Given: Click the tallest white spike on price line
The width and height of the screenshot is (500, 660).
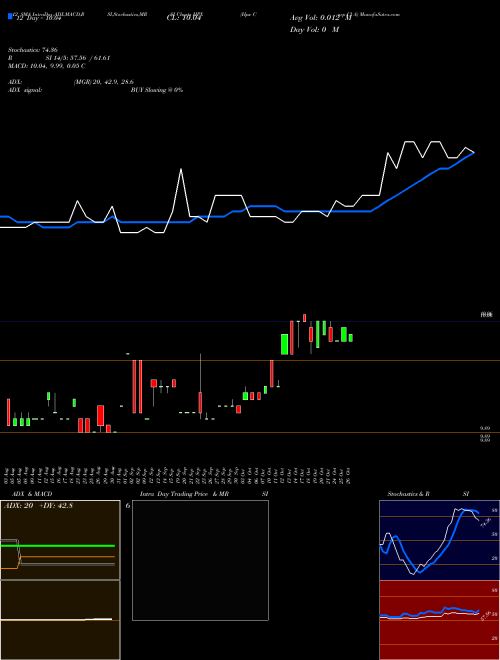Looking at the screenshot, I should coord(181,169).
